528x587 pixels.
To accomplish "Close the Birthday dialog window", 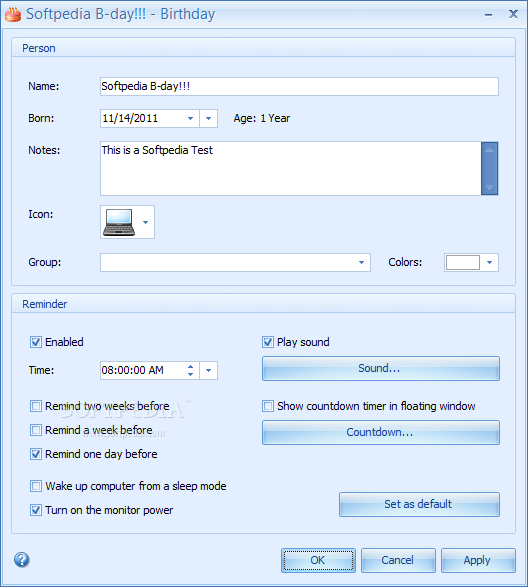I will coord(513,14).
